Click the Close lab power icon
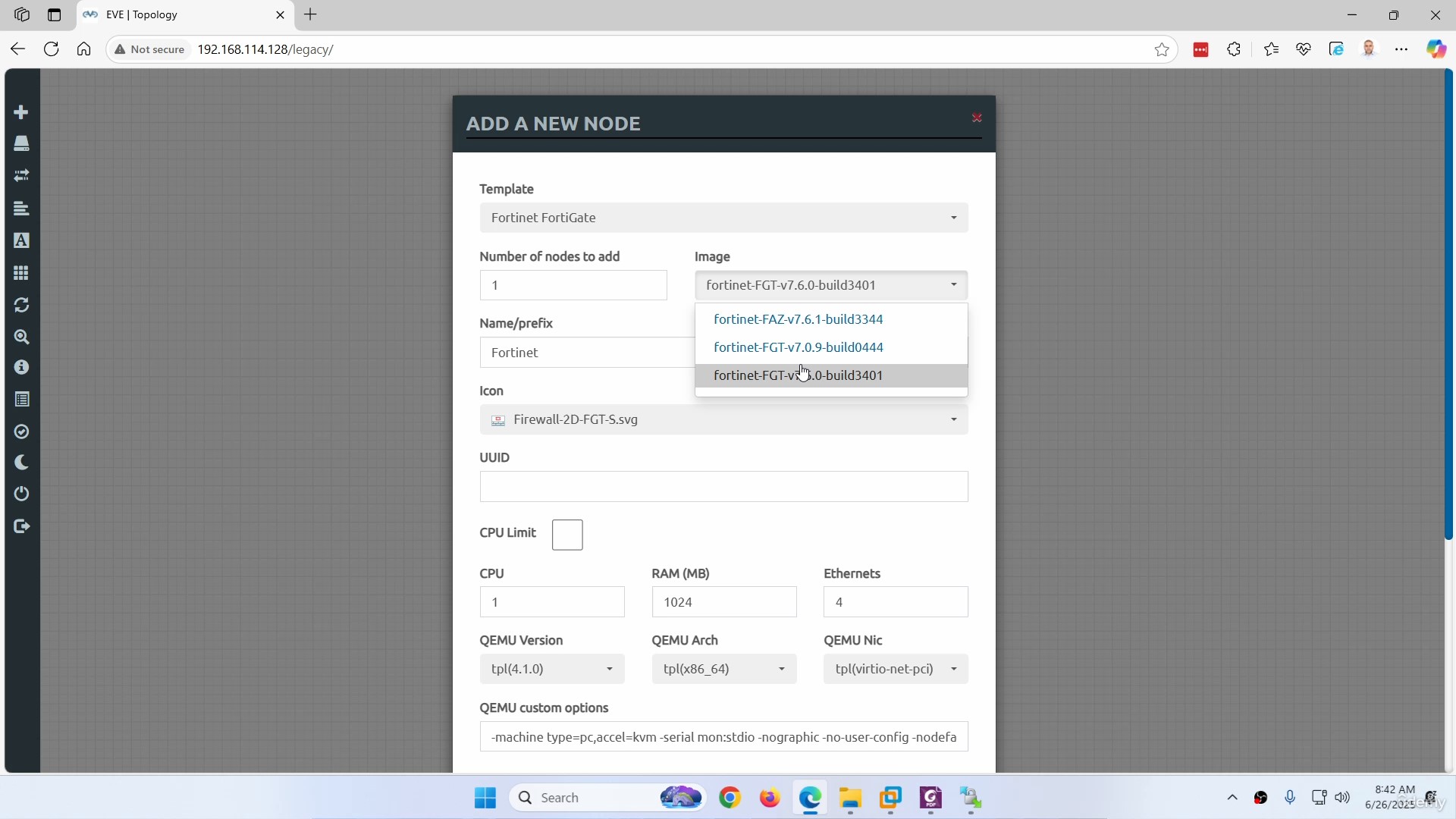The width and height of the screenshot is (1456, 819). click(21, 494)
